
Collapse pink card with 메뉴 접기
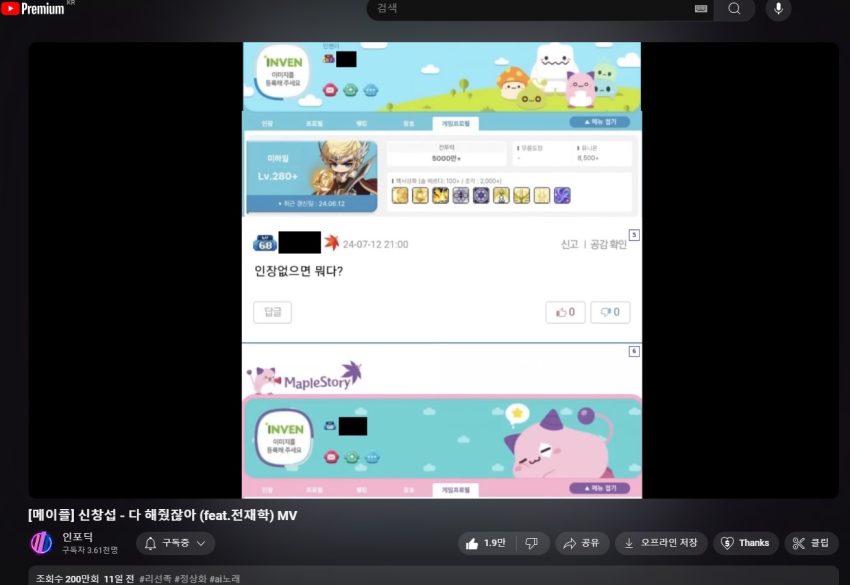pyautogui.click(x=600, y=488)
